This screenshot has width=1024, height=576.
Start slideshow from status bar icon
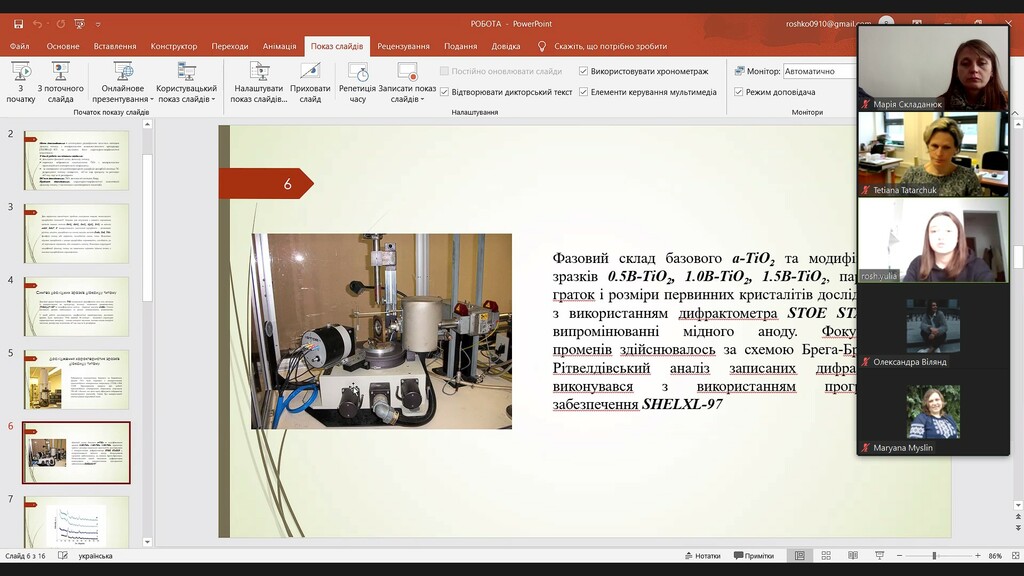[x=880, y=556]
